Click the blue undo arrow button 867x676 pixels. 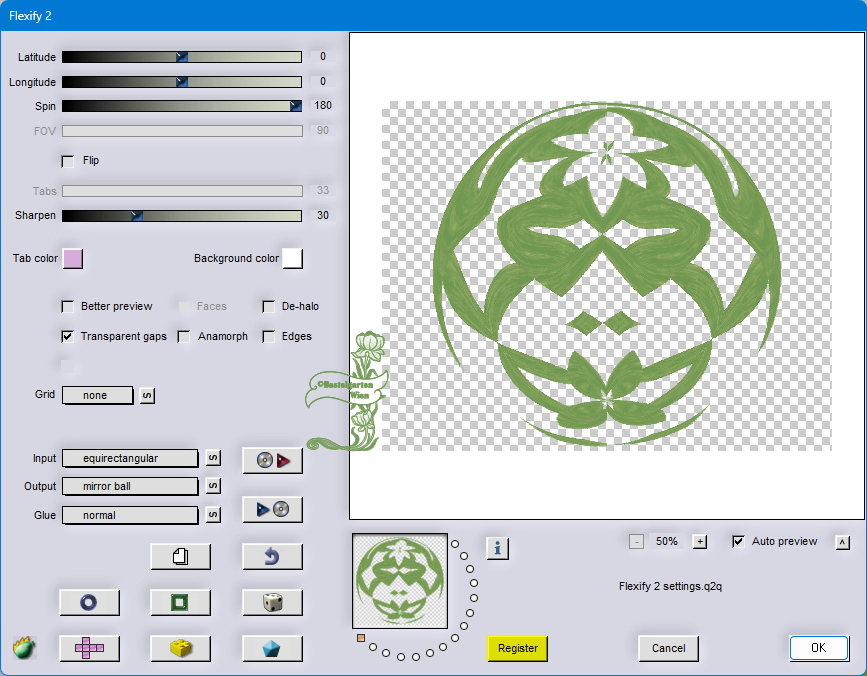point(273,556)
